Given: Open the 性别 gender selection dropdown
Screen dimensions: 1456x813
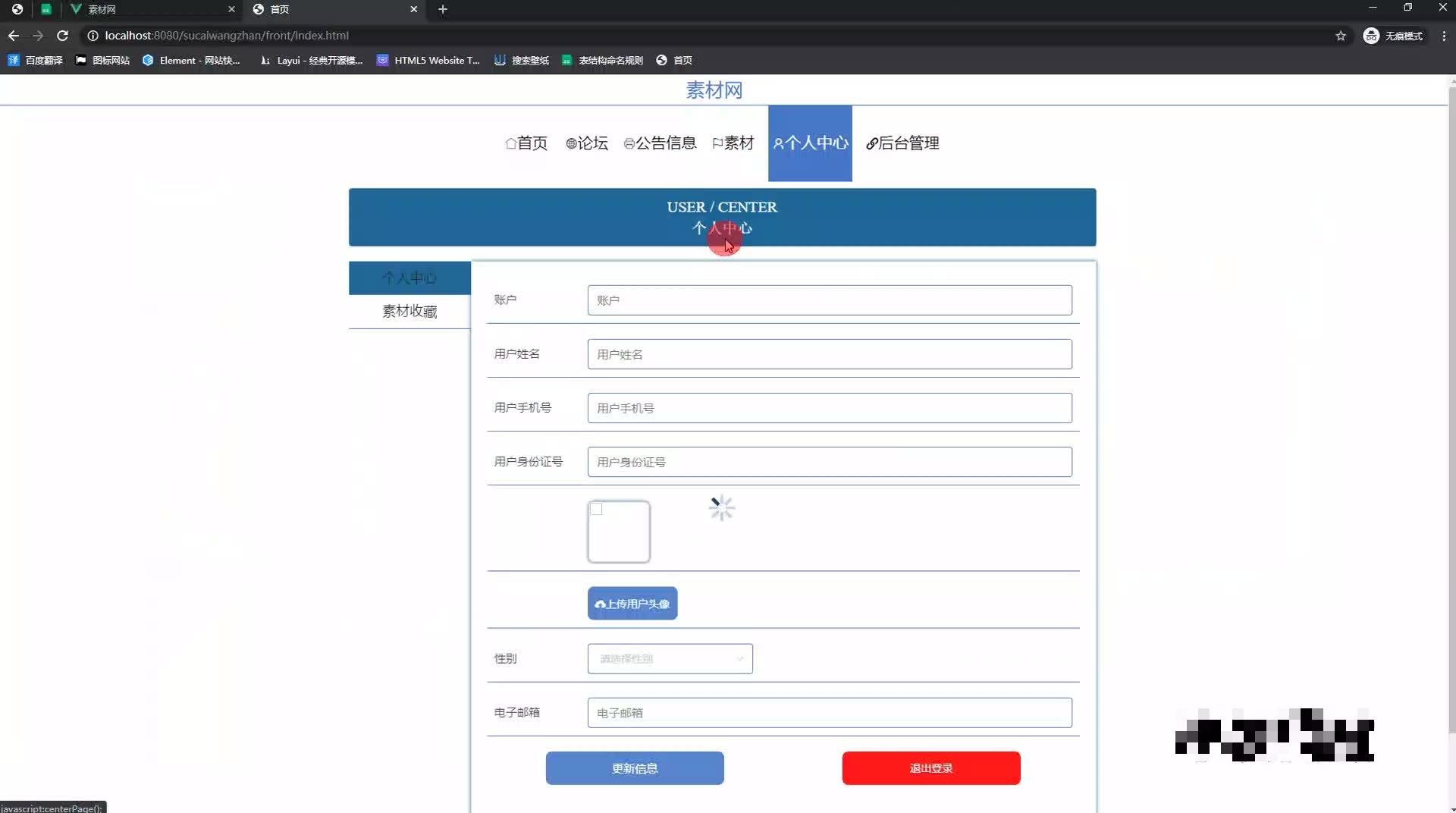Looking at the screenshot, I should pyautogui.click(x=670, y=658).
